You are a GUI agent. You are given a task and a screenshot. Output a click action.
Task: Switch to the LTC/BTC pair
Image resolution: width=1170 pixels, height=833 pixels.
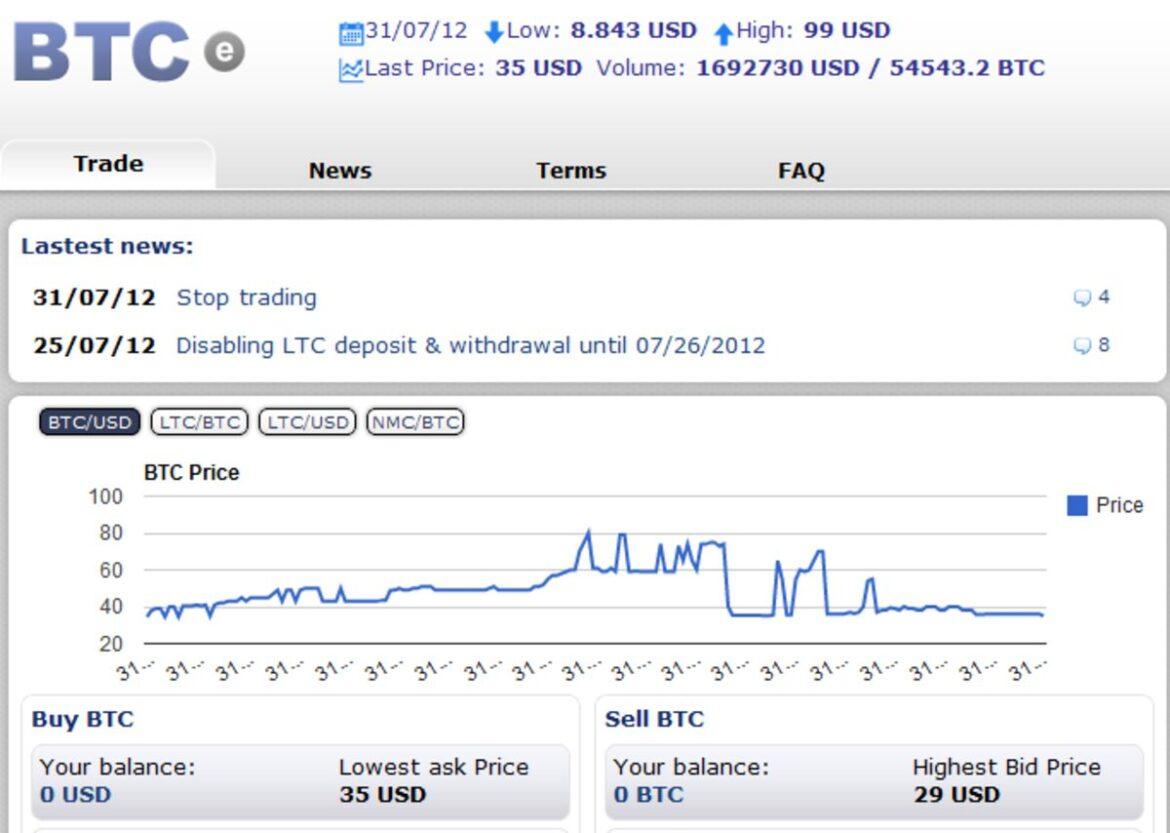click(200, 422)
